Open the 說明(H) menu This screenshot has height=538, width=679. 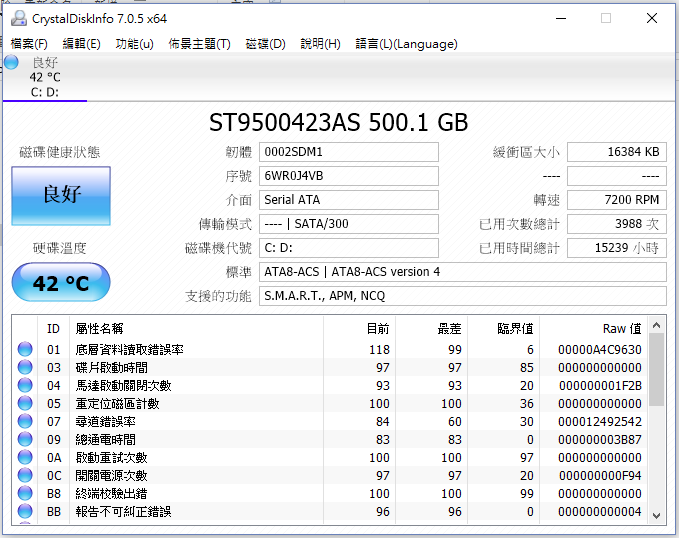[320, 44]
